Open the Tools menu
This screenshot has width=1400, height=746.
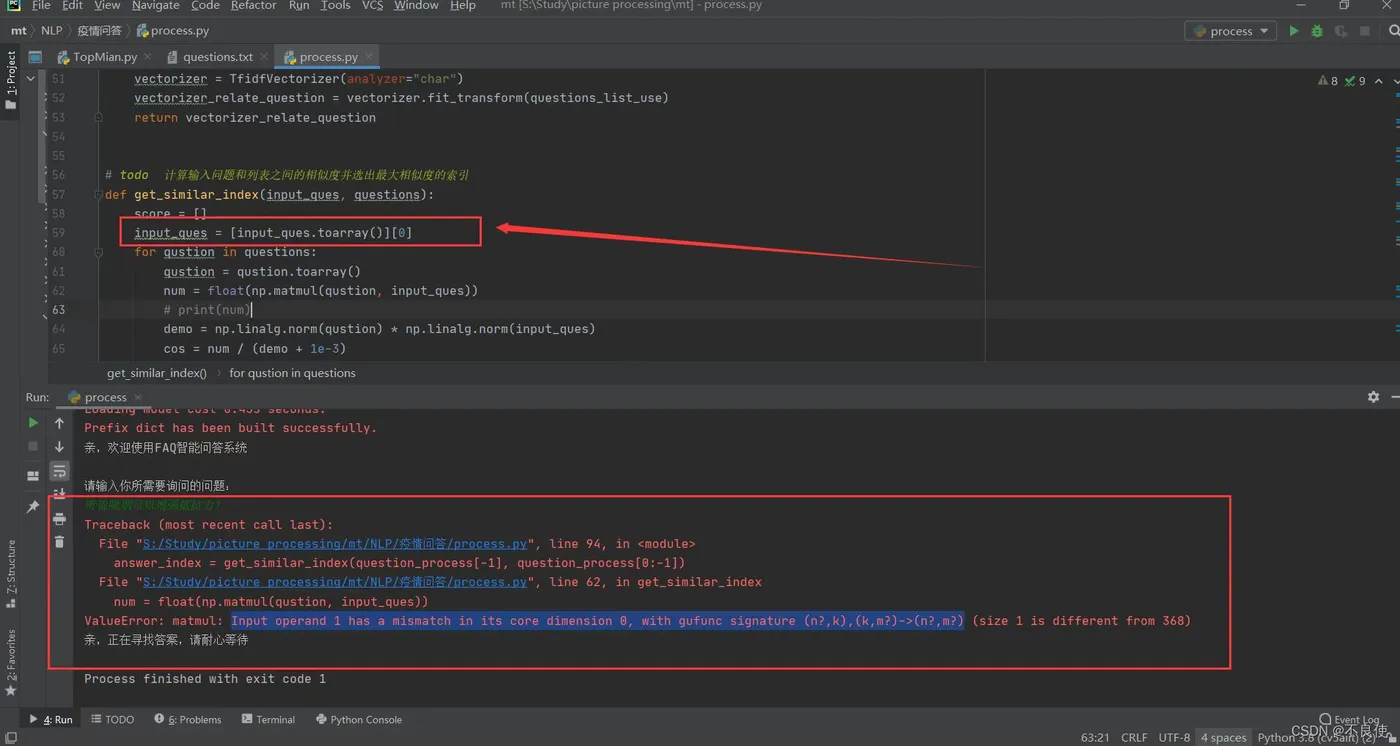(335, 5)
